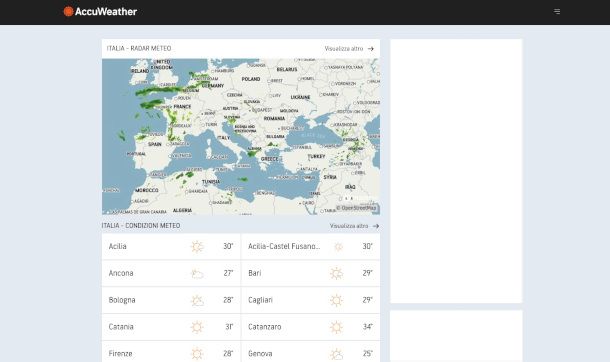The height and width of the screenshot is (362, 610).
Task: Click the sunny icon for Acilia
Action: pyautogui.click(x=197, y=247)
